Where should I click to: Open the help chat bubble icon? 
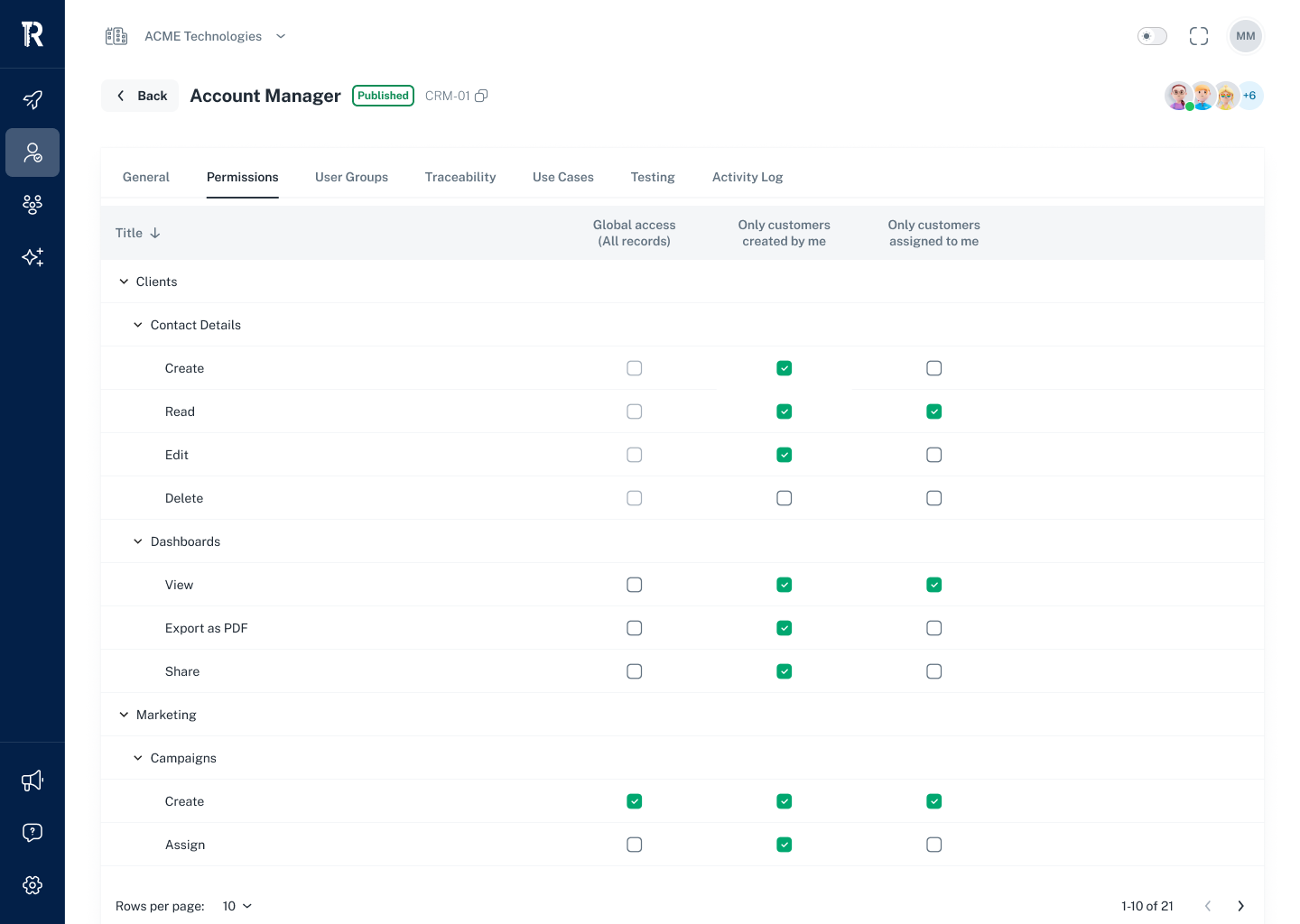click(x=32, y=833)
